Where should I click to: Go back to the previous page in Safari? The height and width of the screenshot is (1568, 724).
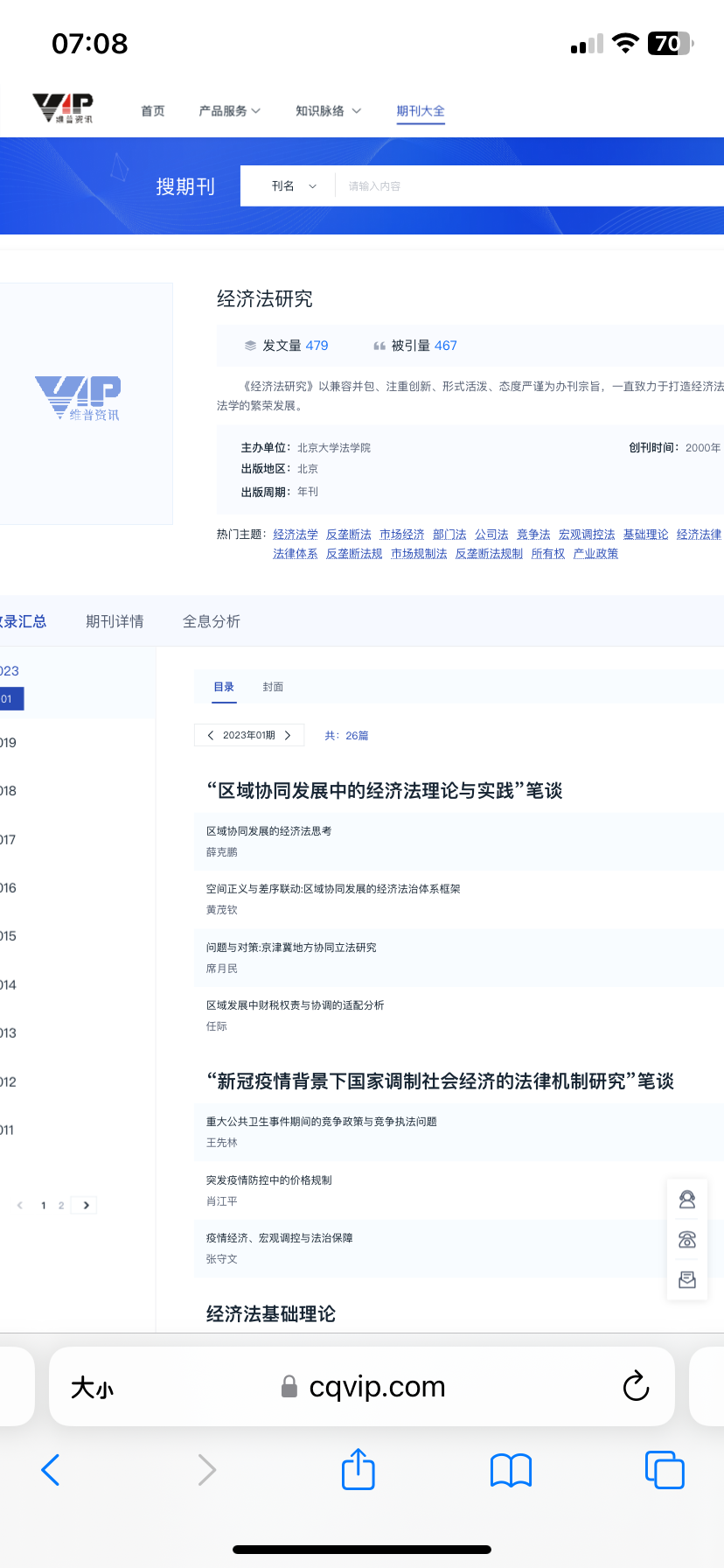click(51, 1470)
